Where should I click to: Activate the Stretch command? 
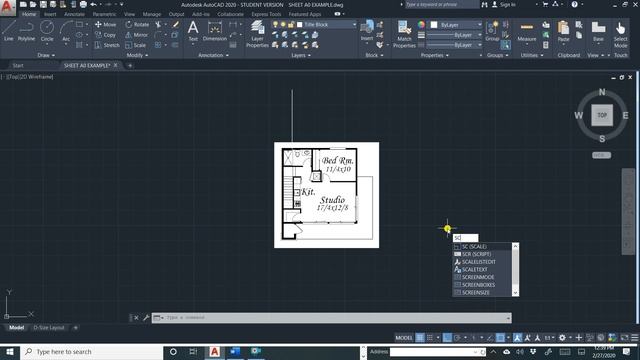tap(107, 45)
